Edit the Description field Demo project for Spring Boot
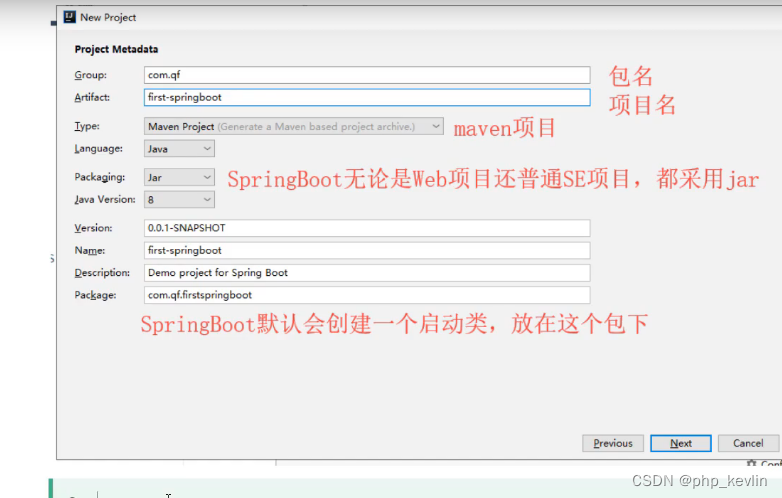Screen dimensions: 782x498 pyautogui.click(x=367, y=273)
